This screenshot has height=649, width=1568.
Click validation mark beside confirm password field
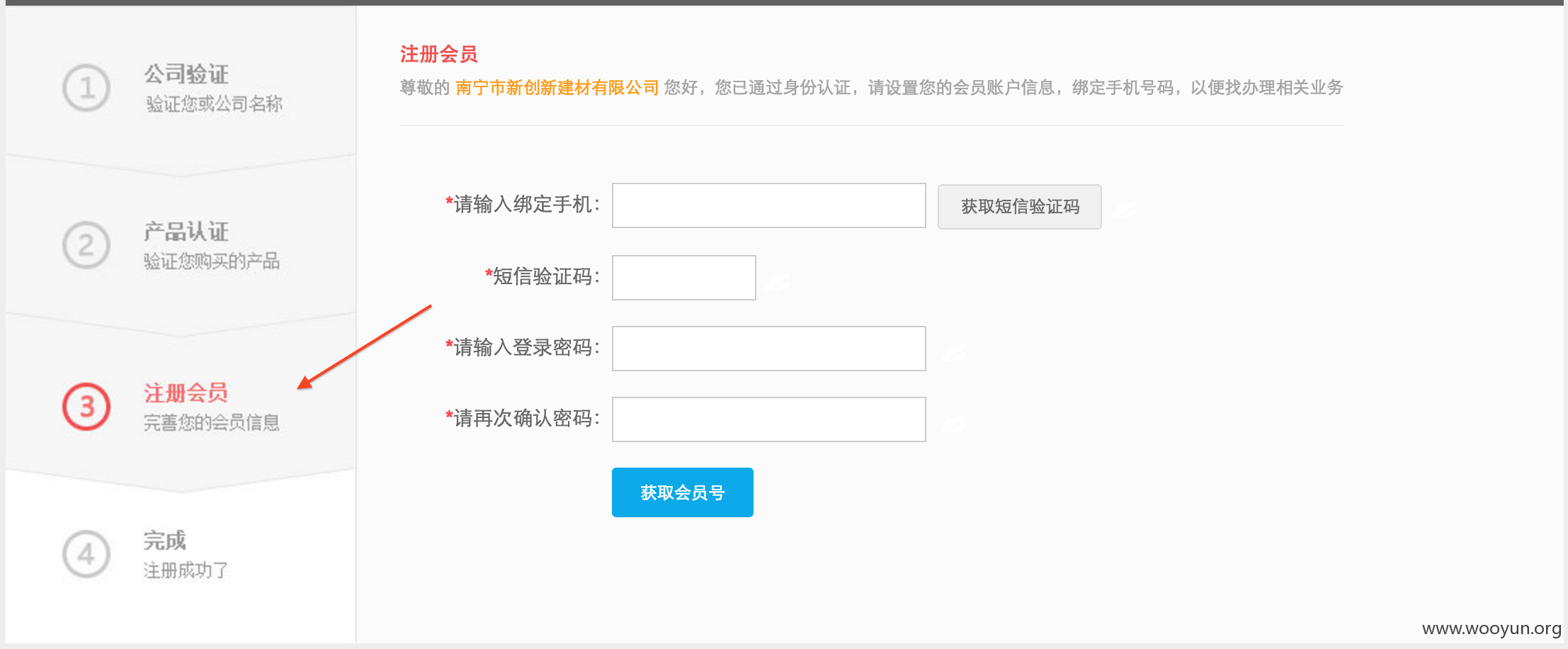(955, 424)
